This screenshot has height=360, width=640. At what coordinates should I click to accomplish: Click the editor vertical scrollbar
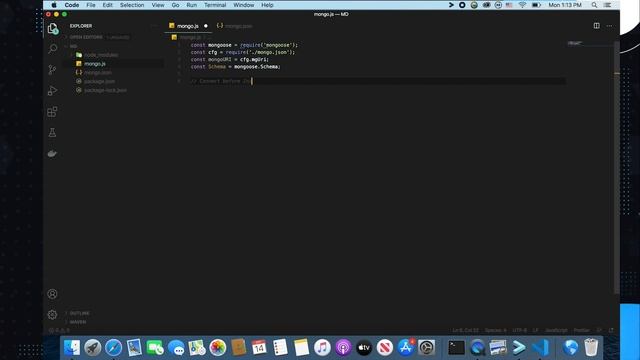pos(617,167)
